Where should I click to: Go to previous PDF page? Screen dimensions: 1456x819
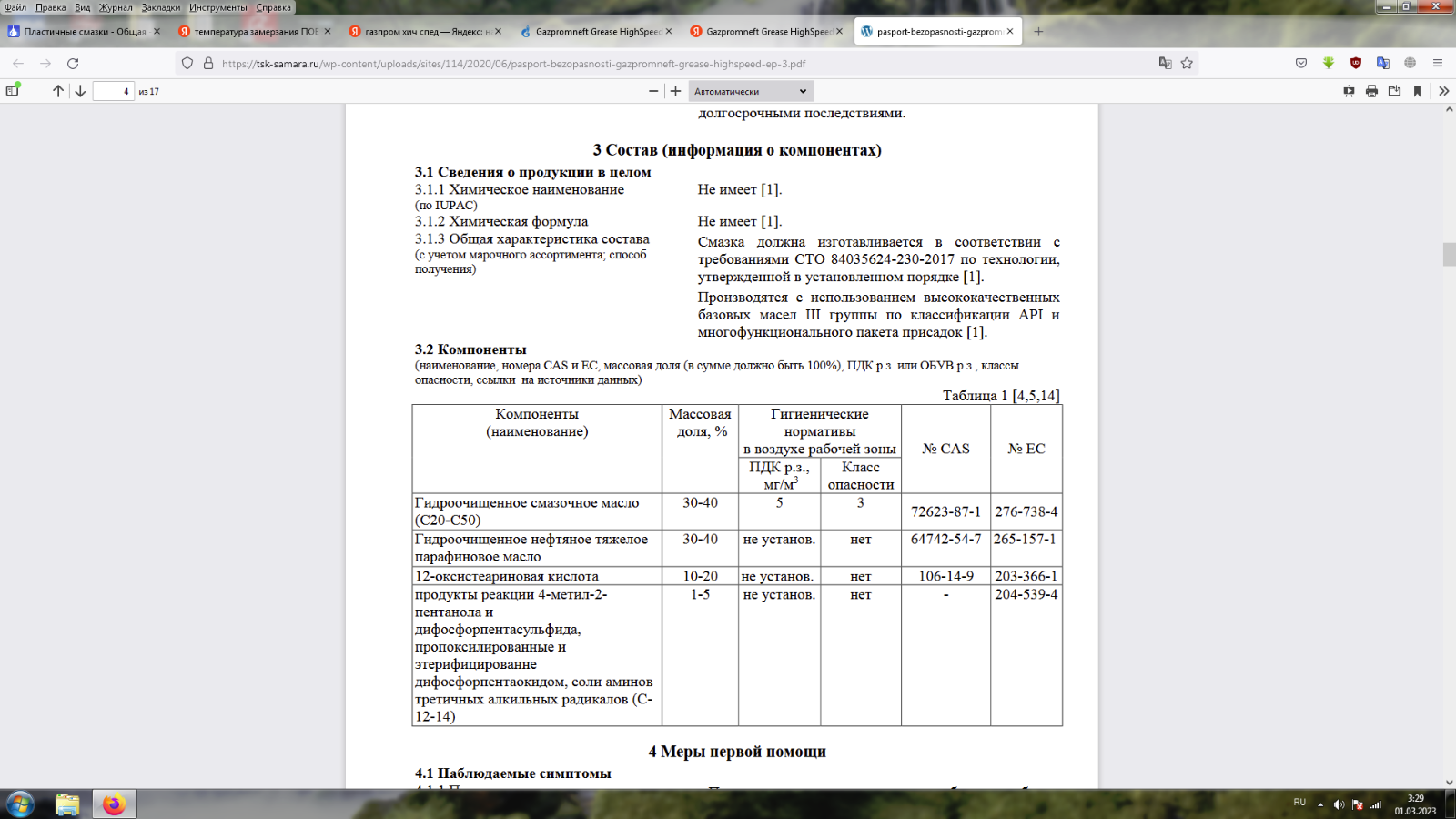(58, 91)
